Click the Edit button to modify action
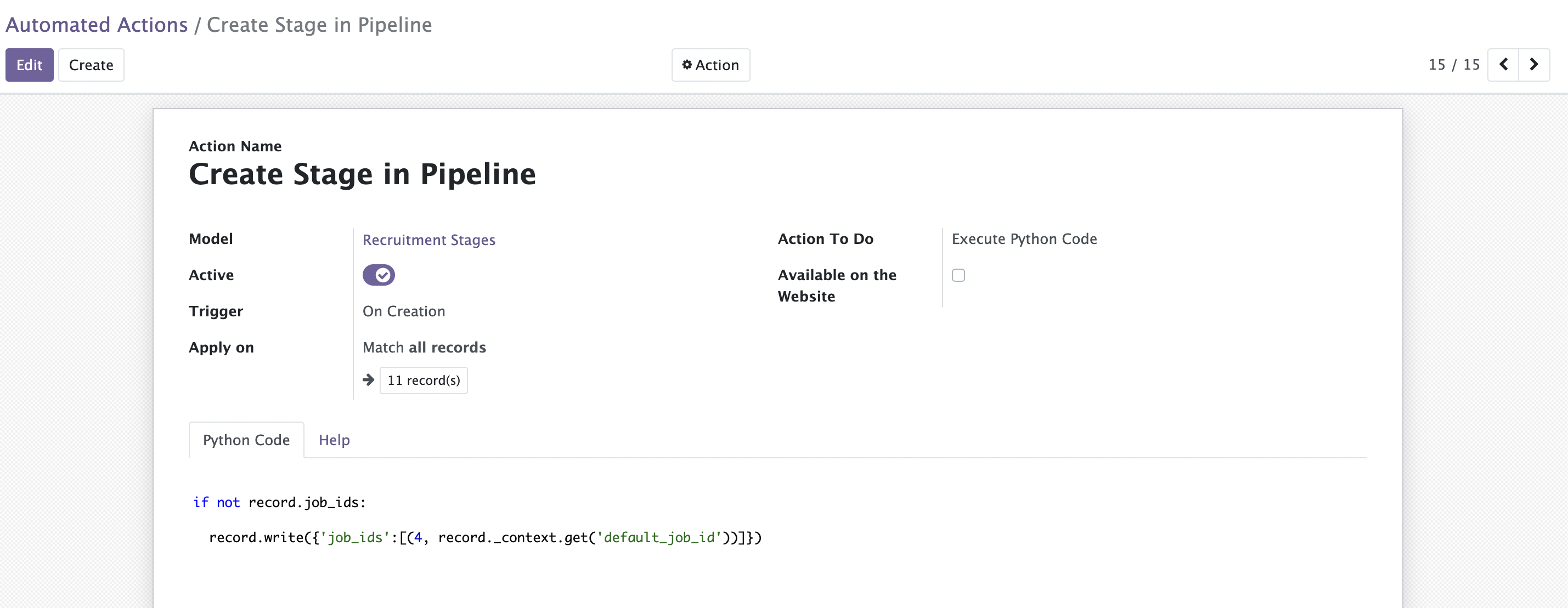Screen dimensions: 1568x608 click(x=28, y=65)
